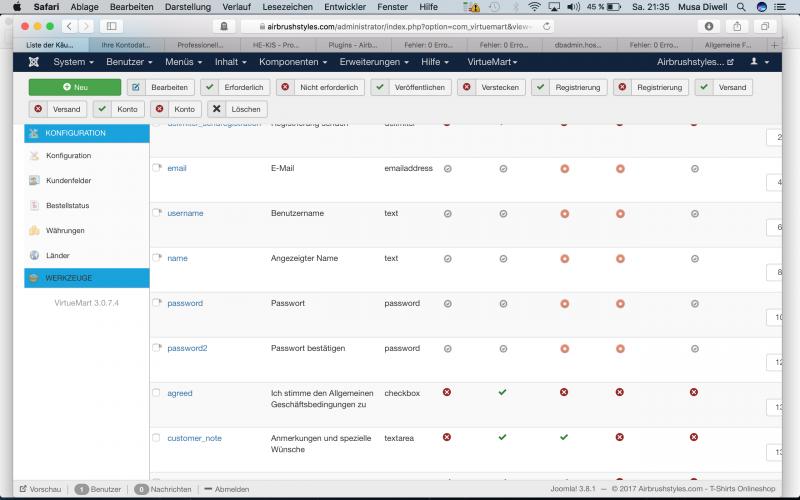Tick the checkbox for customer_note row

click(156, 438)
